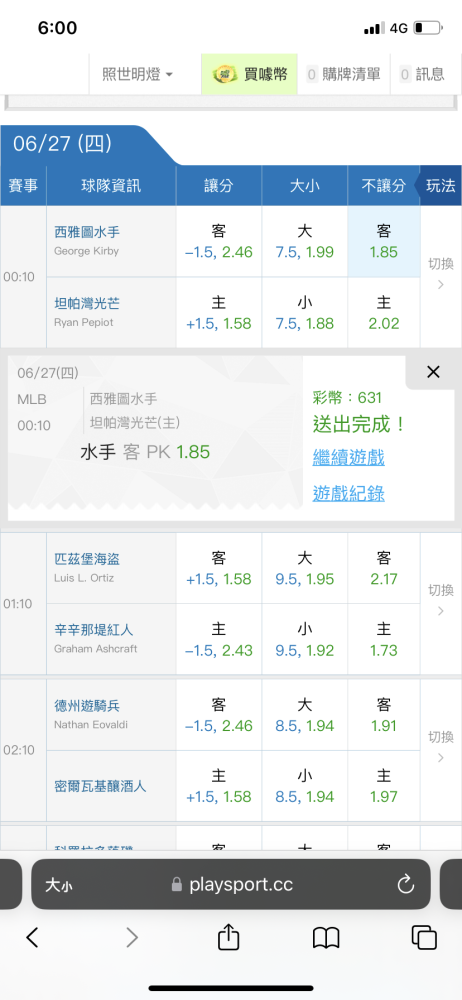Image resolution: width=462 pixels, height=1000 pixels.
Task: Tap the playsport.cc address field
Action: (x=230, y=884)
